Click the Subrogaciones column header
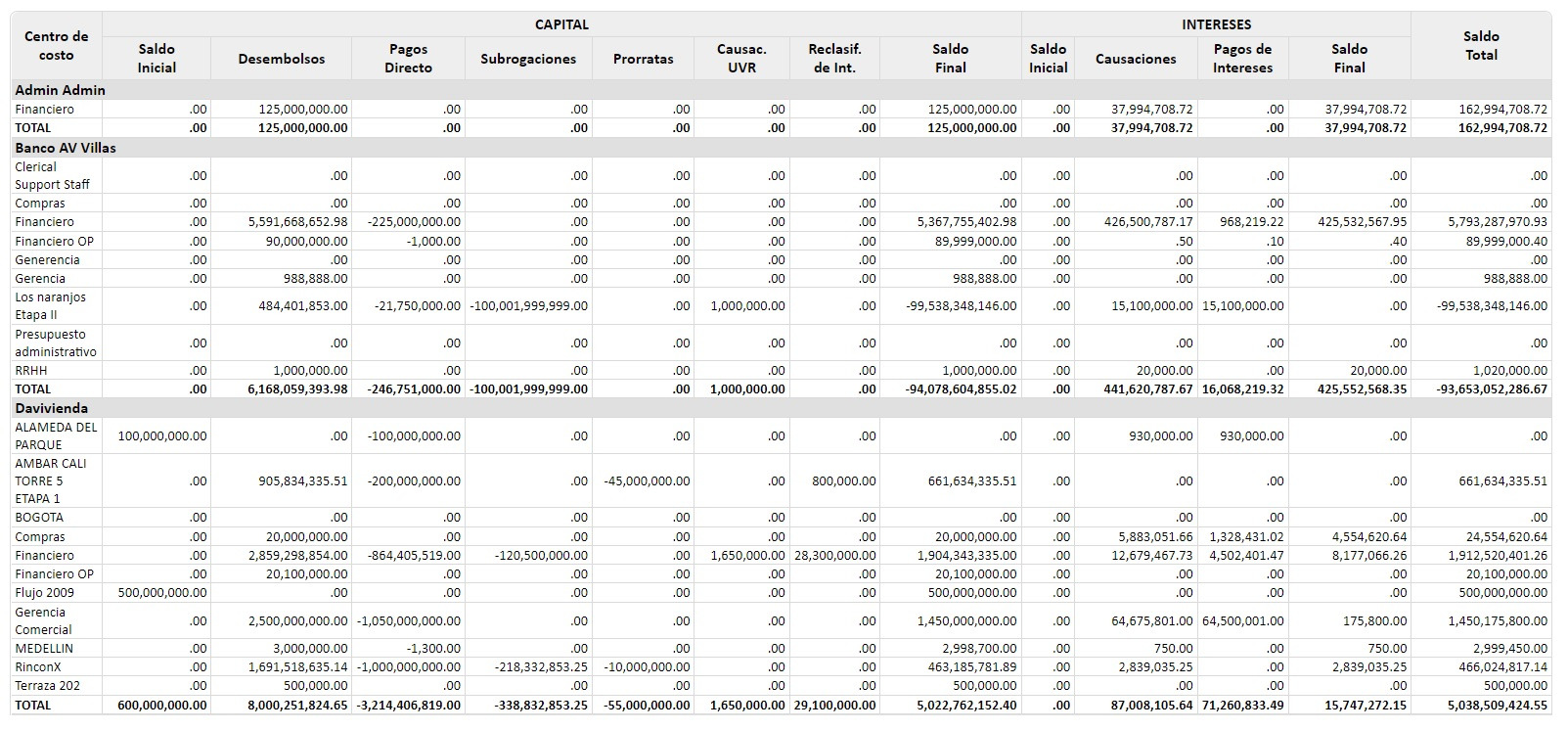 tap(528, 59)
